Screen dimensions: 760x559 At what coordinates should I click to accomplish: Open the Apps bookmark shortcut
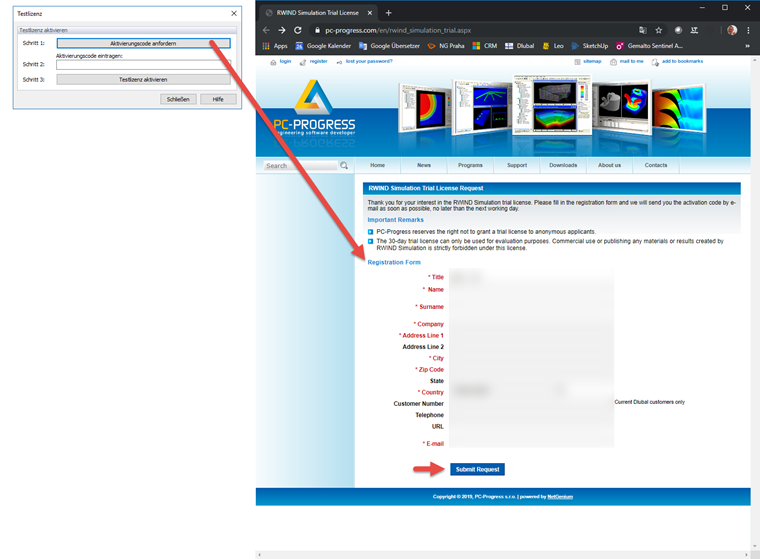275,46
